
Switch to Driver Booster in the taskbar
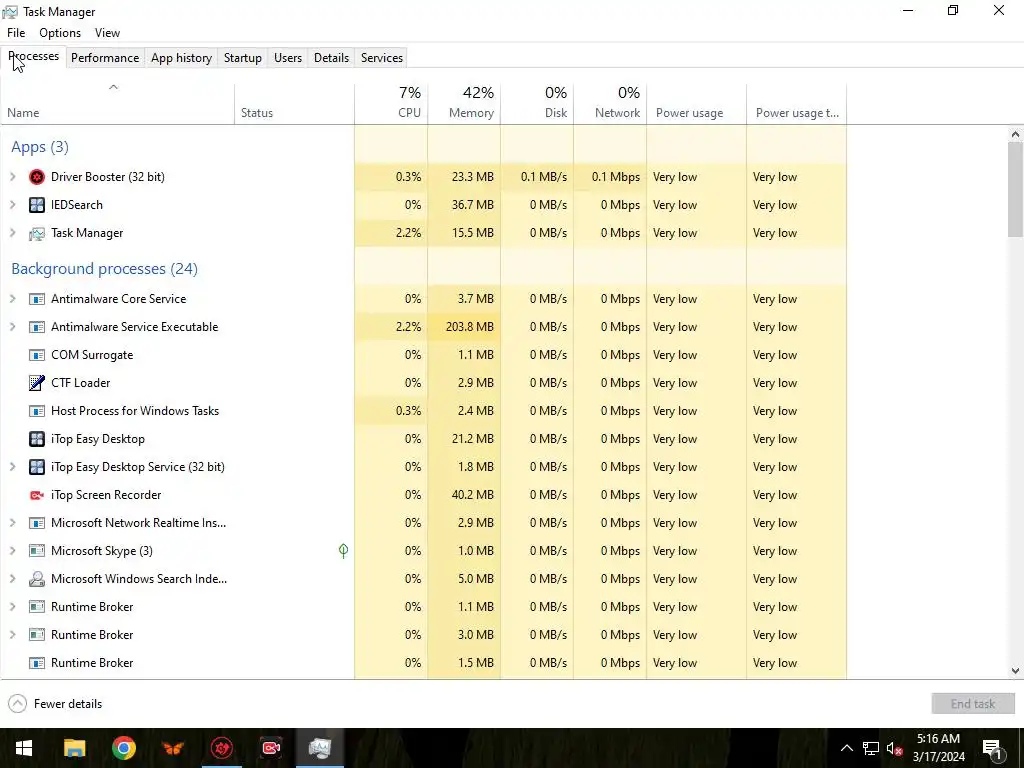point(222,748)
